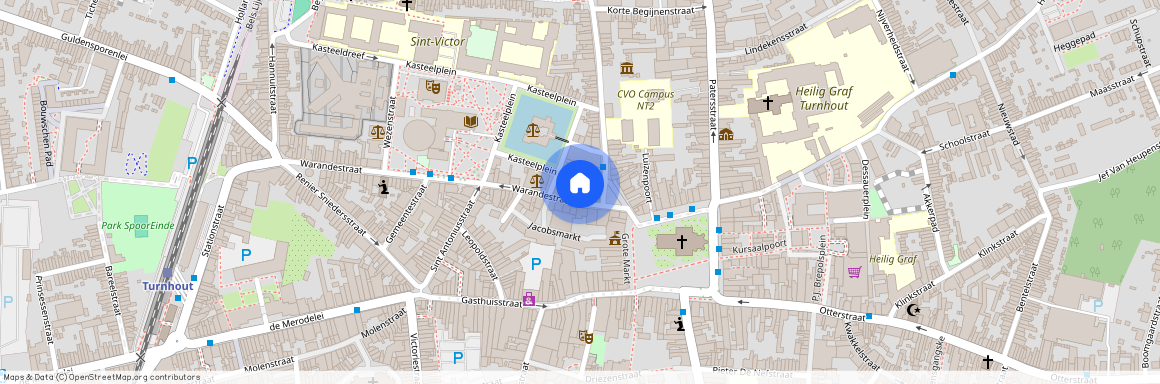The image size is (1160, 384).
Task: Click the Heilig Graf Turnhout label
Action: (824, 98)
